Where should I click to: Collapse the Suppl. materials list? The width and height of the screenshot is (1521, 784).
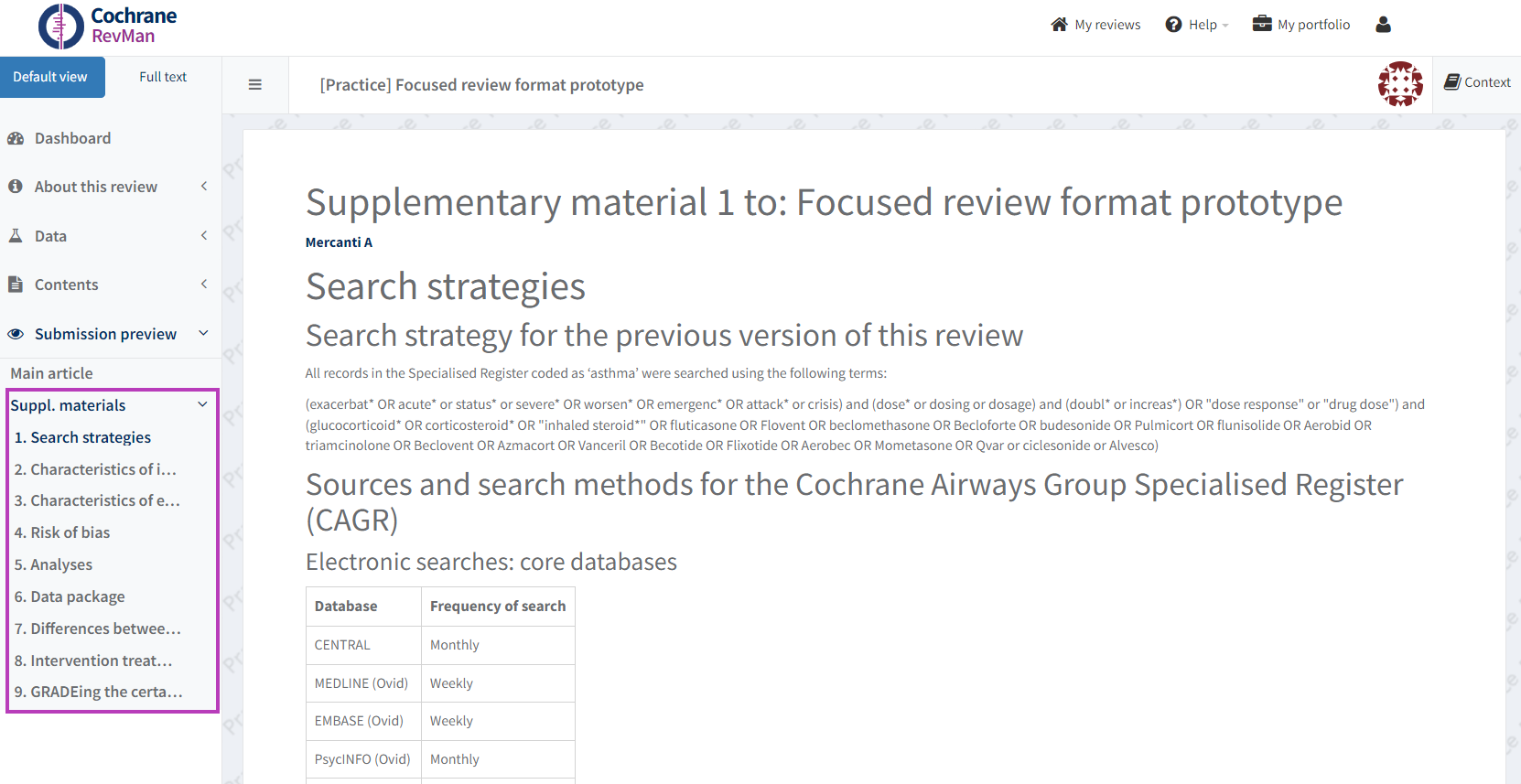(202, 405)
